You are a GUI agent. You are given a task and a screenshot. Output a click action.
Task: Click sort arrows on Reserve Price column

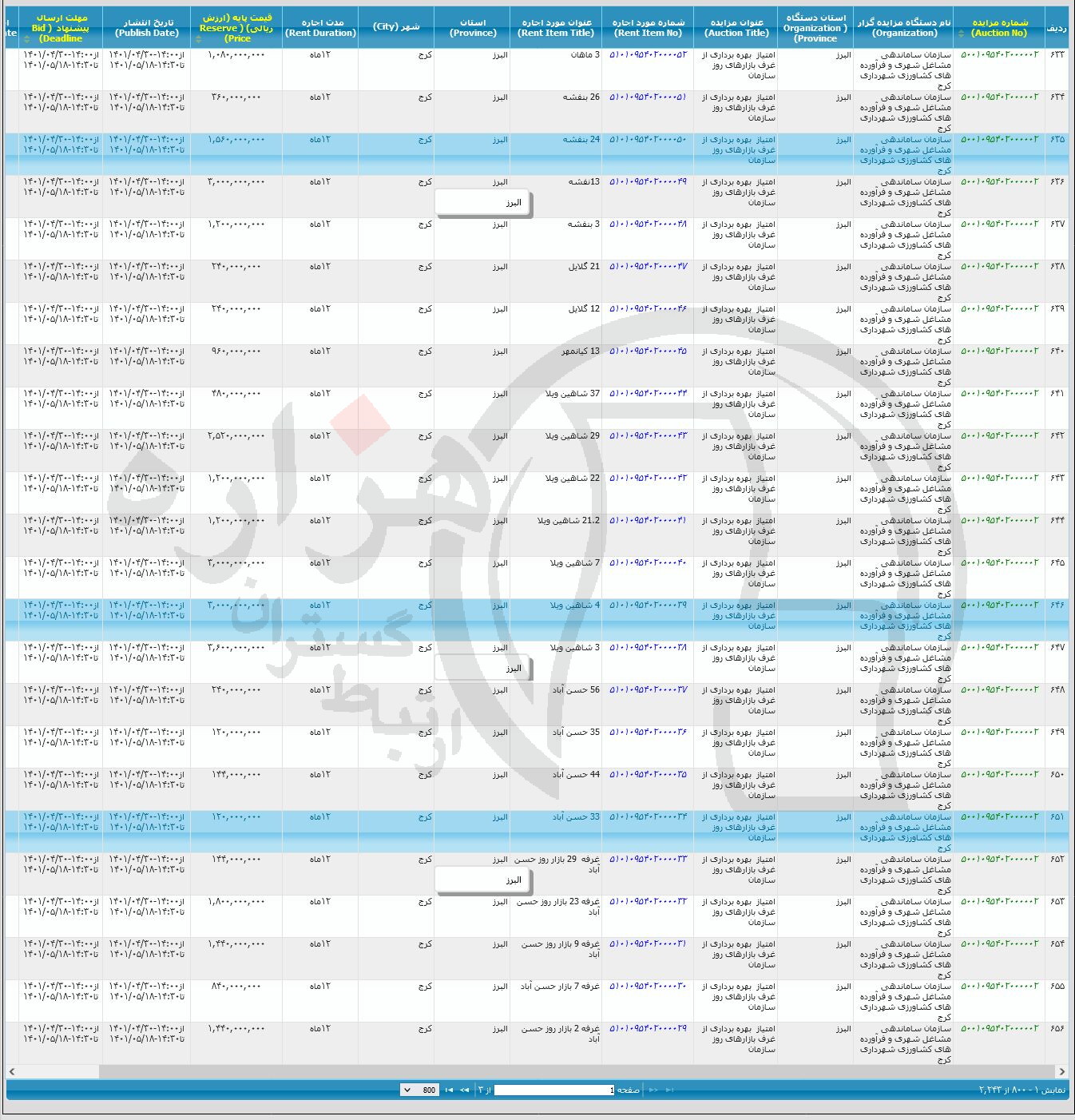pyautogui.click(x=198, y=38)
